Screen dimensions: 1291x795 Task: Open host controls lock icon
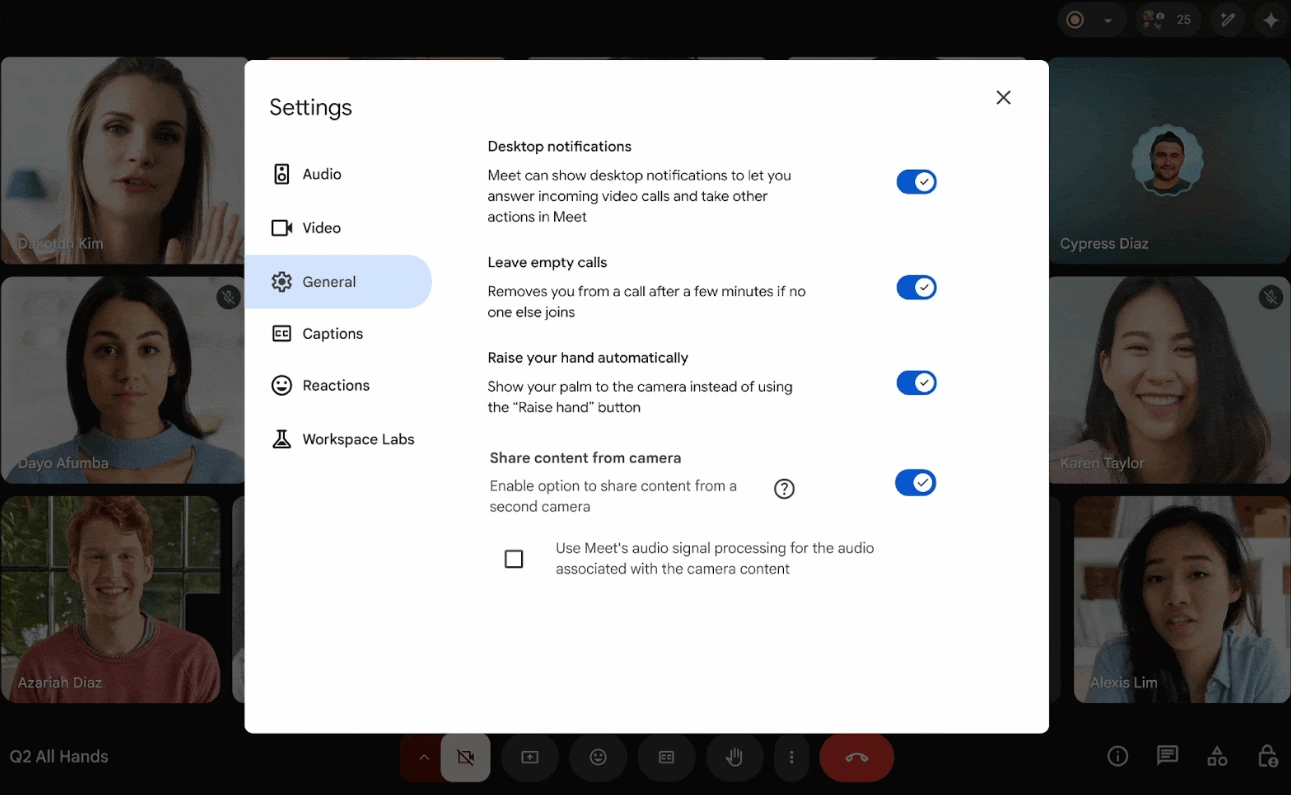coord(1267,757)
